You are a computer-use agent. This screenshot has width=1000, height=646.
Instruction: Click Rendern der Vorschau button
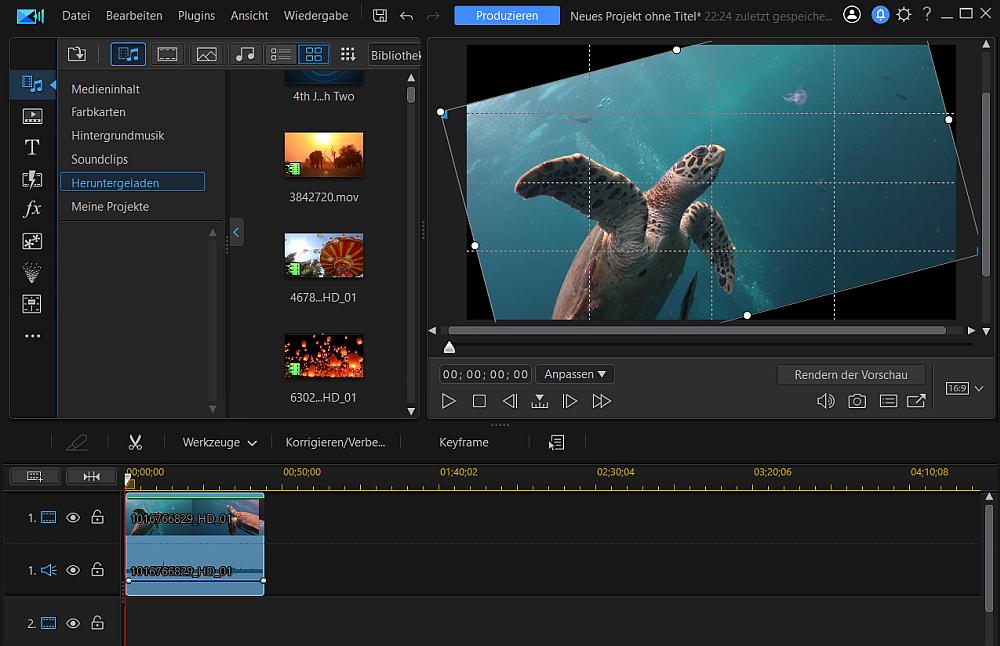(851, 374)
